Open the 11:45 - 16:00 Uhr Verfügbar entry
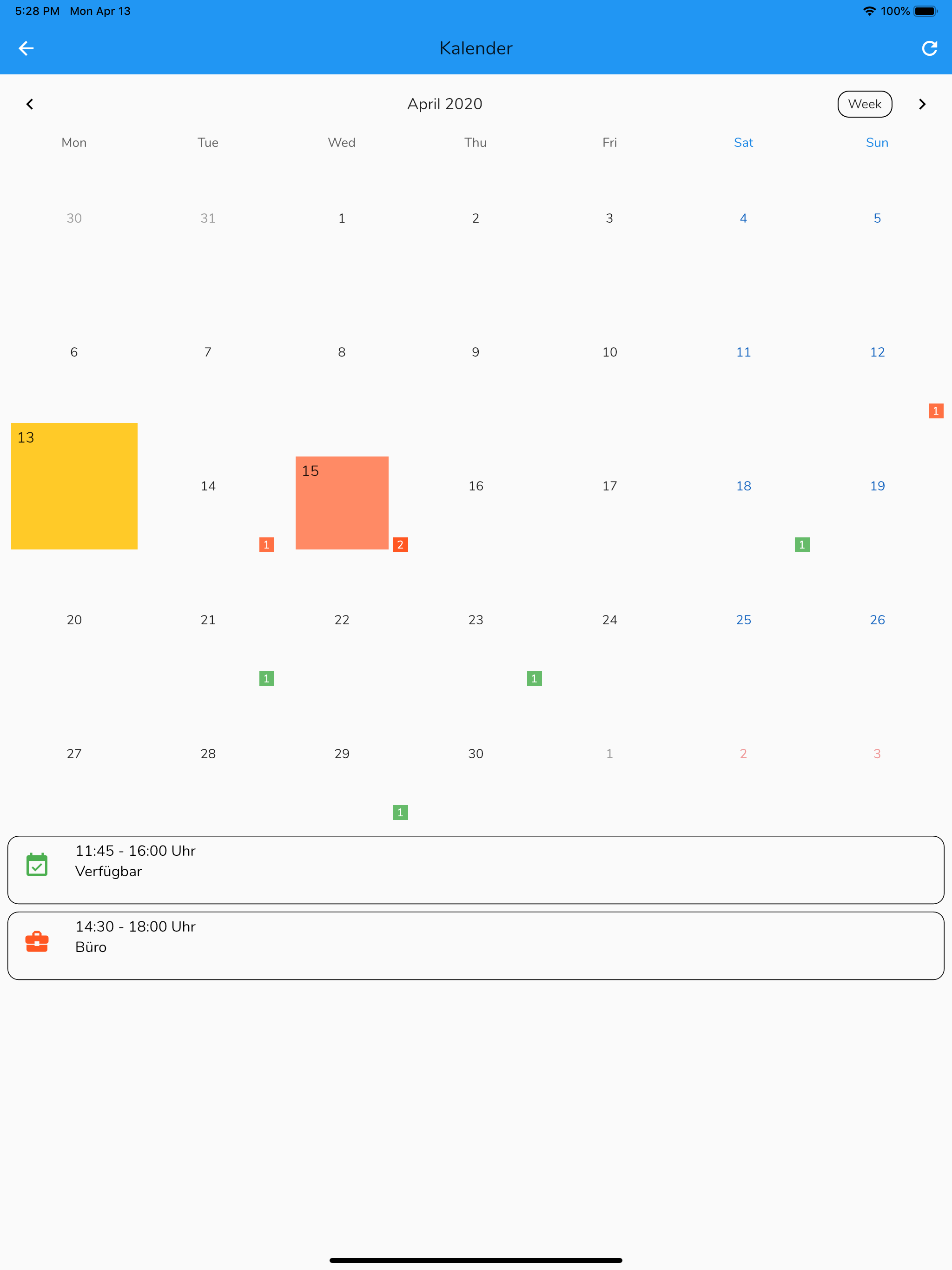The height and width of the screenshot is (1270, 952). [476, 870]
